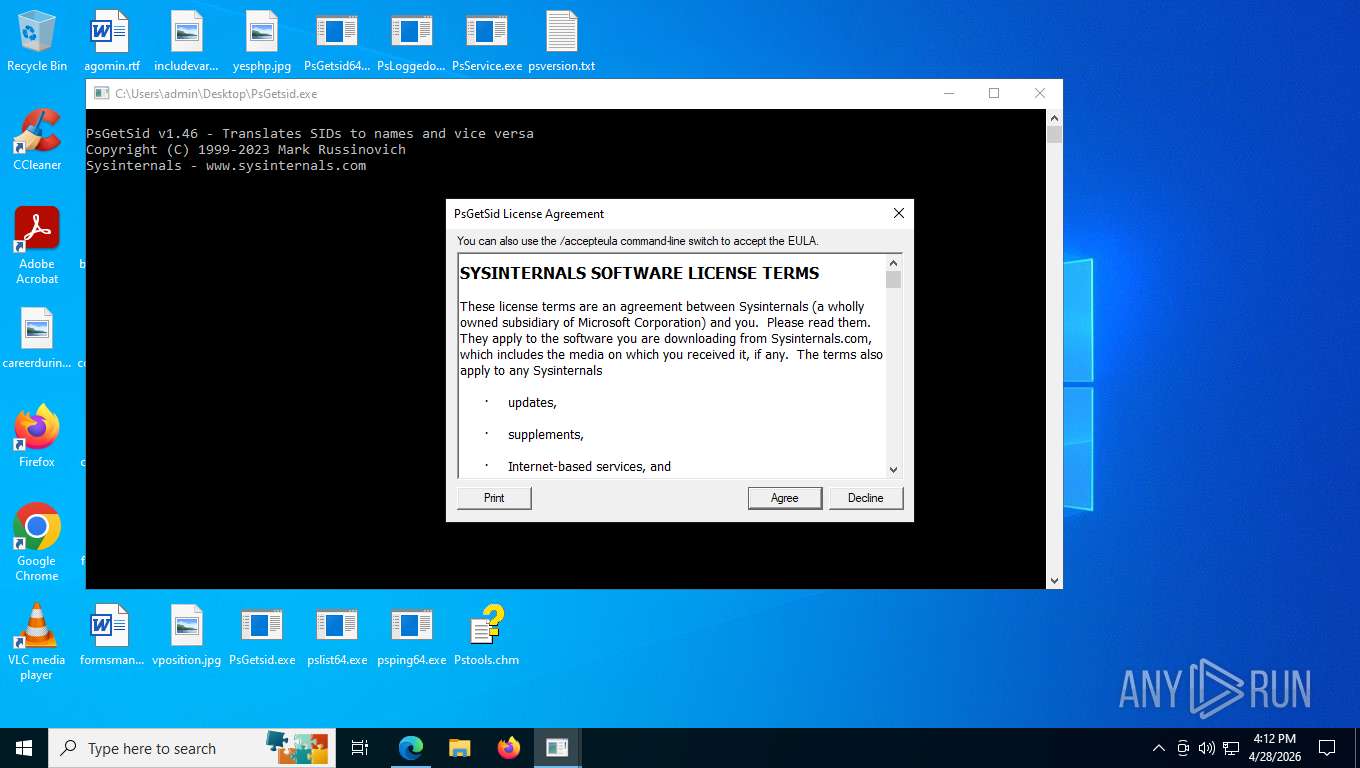This screenshot has width=1360, height=768.
Task: Click the license text scroll-up arrow
Action: 894,263
